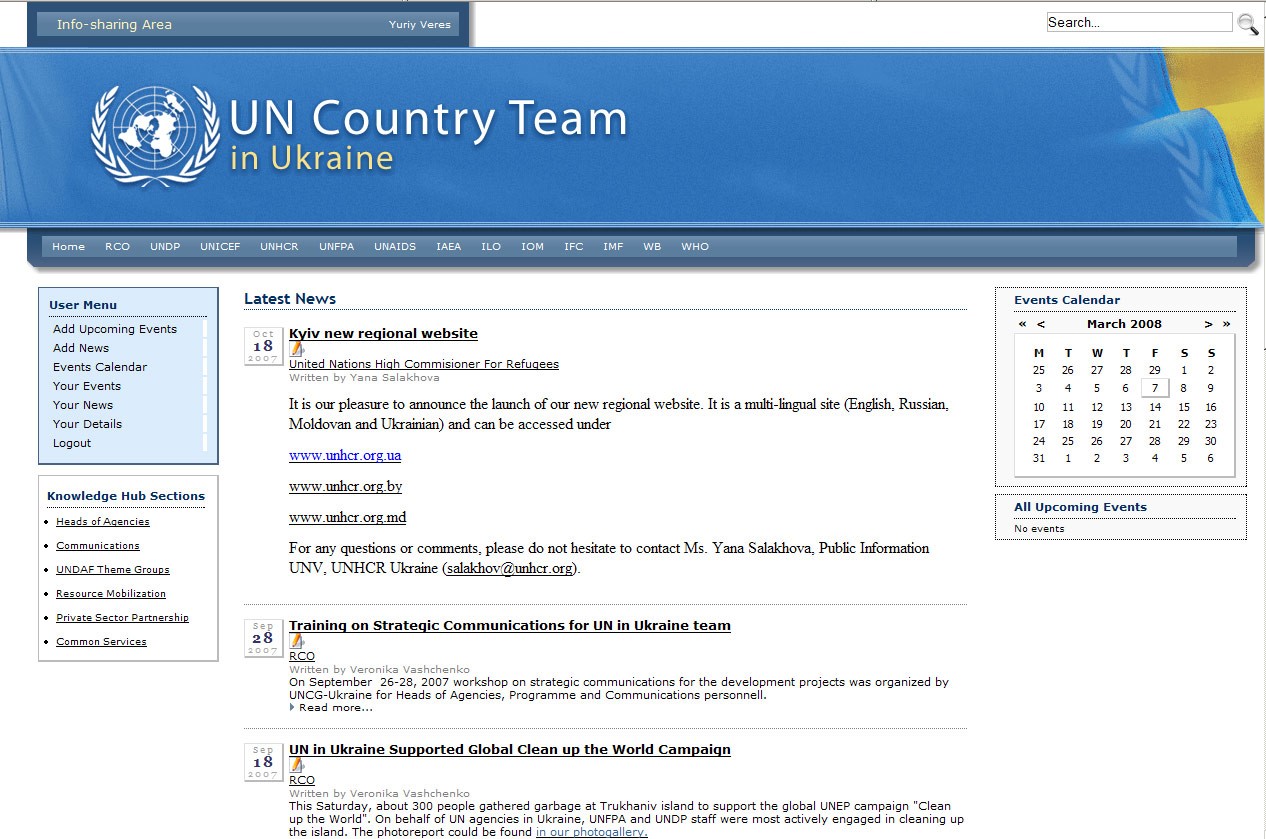The height and width of the screenshot is (839, 1266).
Task: Open UNDAF Theme Groups section
Action: (113, 570)
